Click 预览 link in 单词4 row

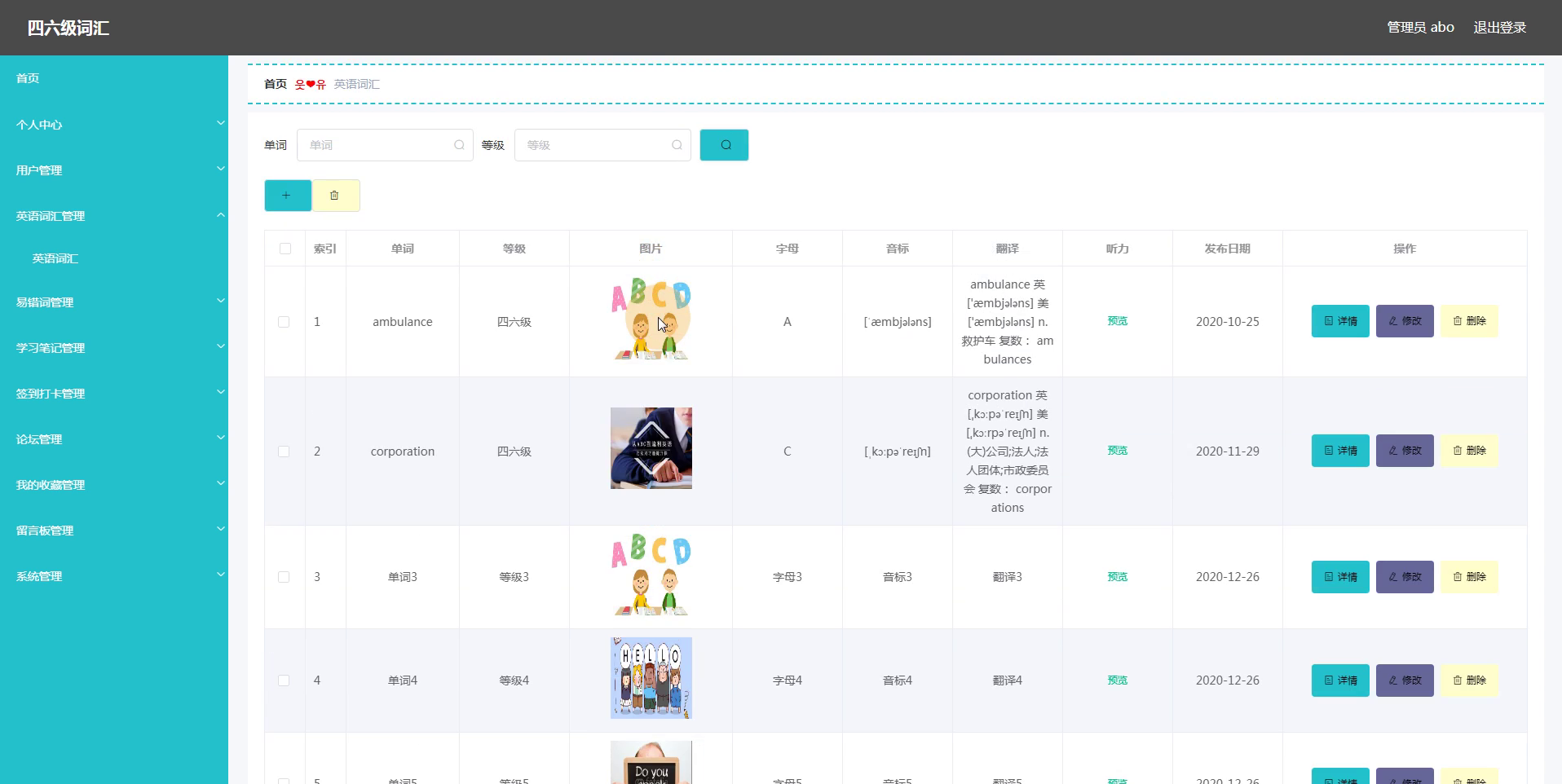[1117, 680]
